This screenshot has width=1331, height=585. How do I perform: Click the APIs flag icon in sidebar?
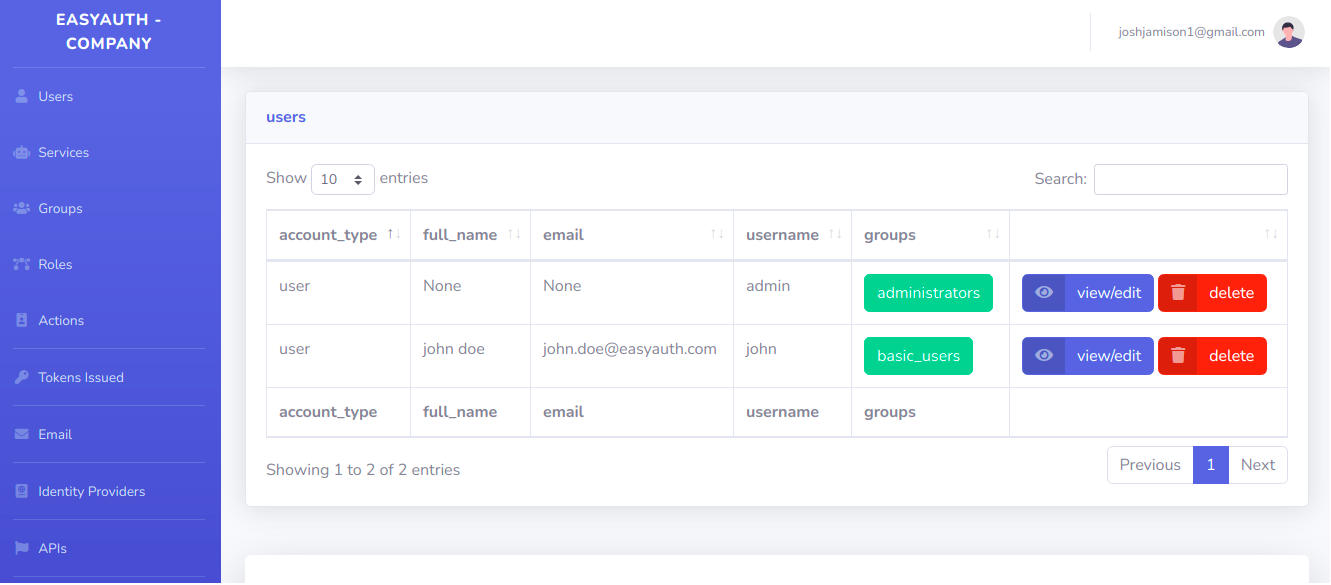click(21, 549)
